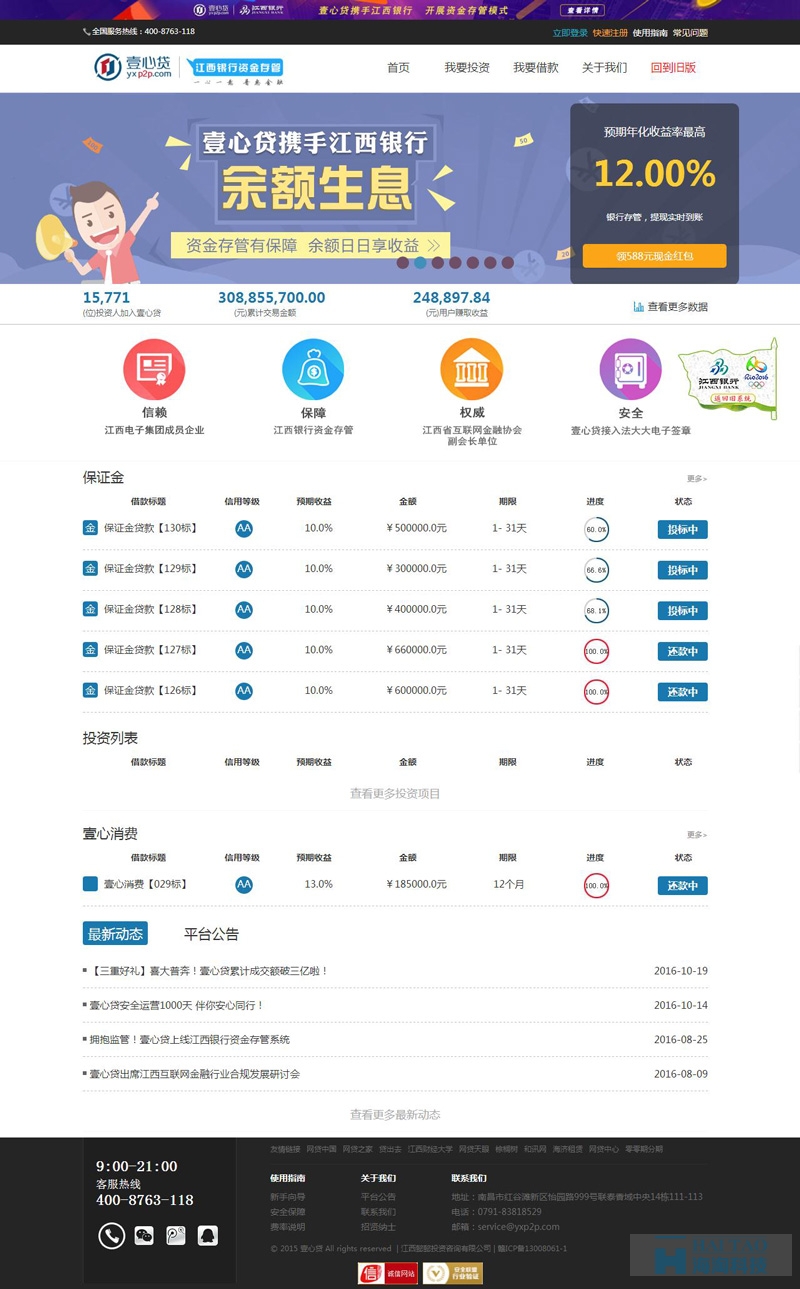The width and height of the screenshot is (800, 1289).
Task: Open news 壹心贷安全运营1000天 伴你安心同行！
Action: click(x=177, y=1006)
